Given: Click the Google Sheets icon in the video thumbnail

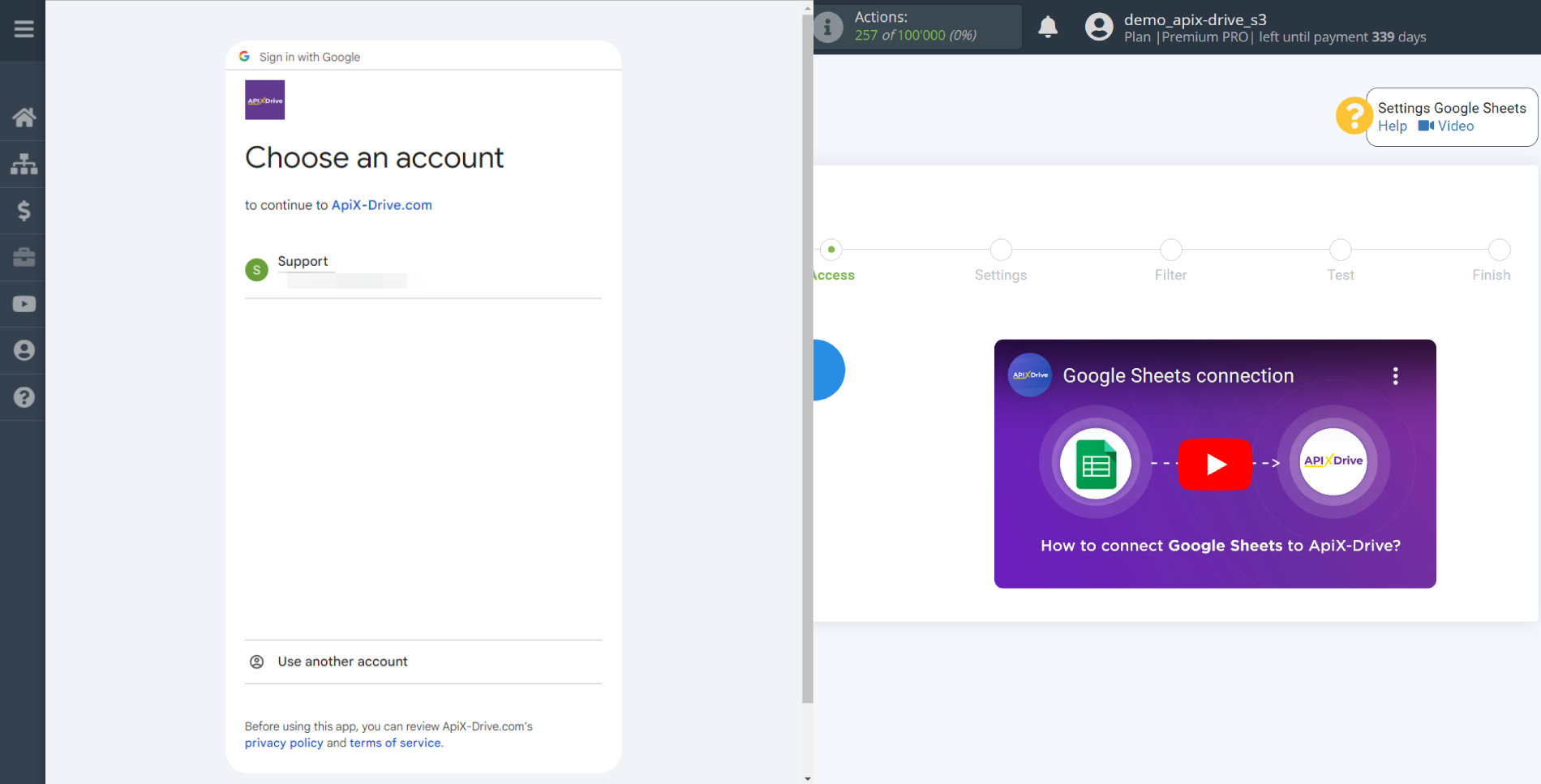Looking at the screenshot, I should [1096, 464].
